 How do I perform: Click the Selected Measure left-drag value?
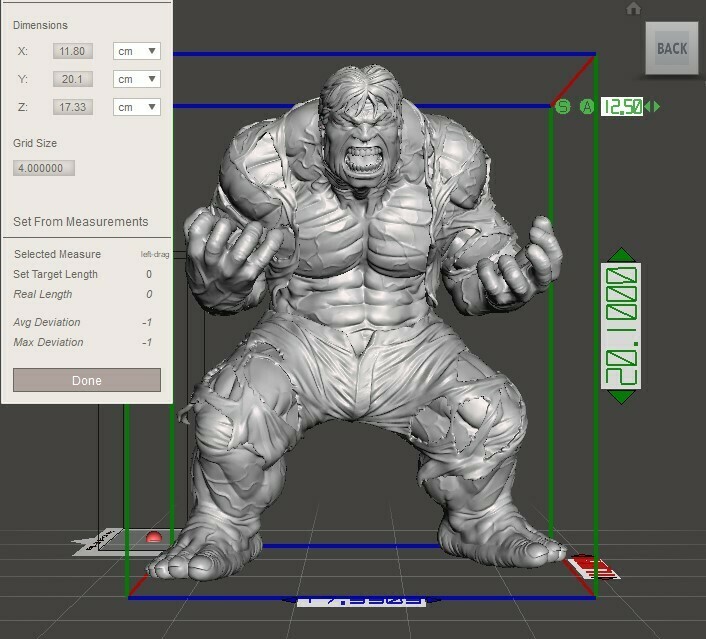(154, 254)
